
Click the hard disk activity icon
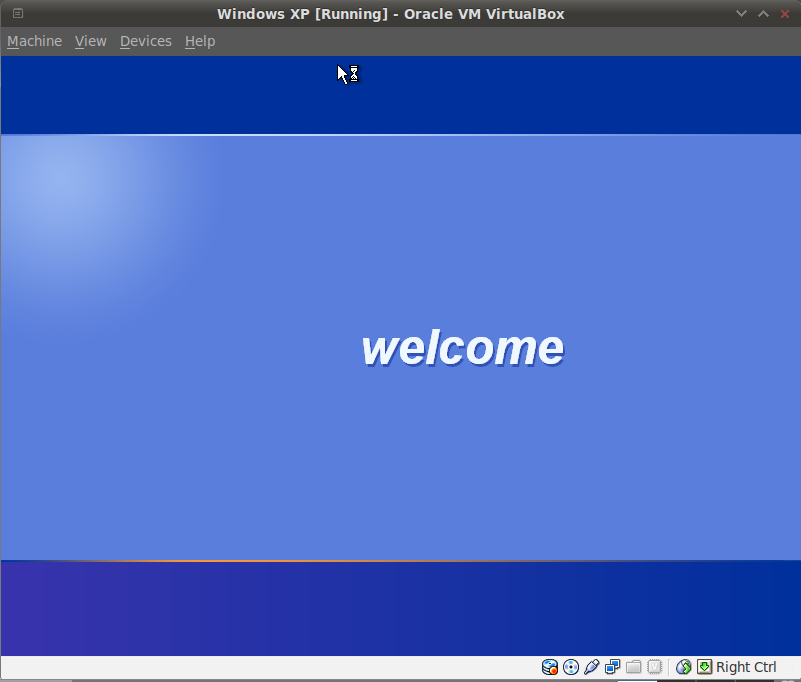click(x=550, y=667)
